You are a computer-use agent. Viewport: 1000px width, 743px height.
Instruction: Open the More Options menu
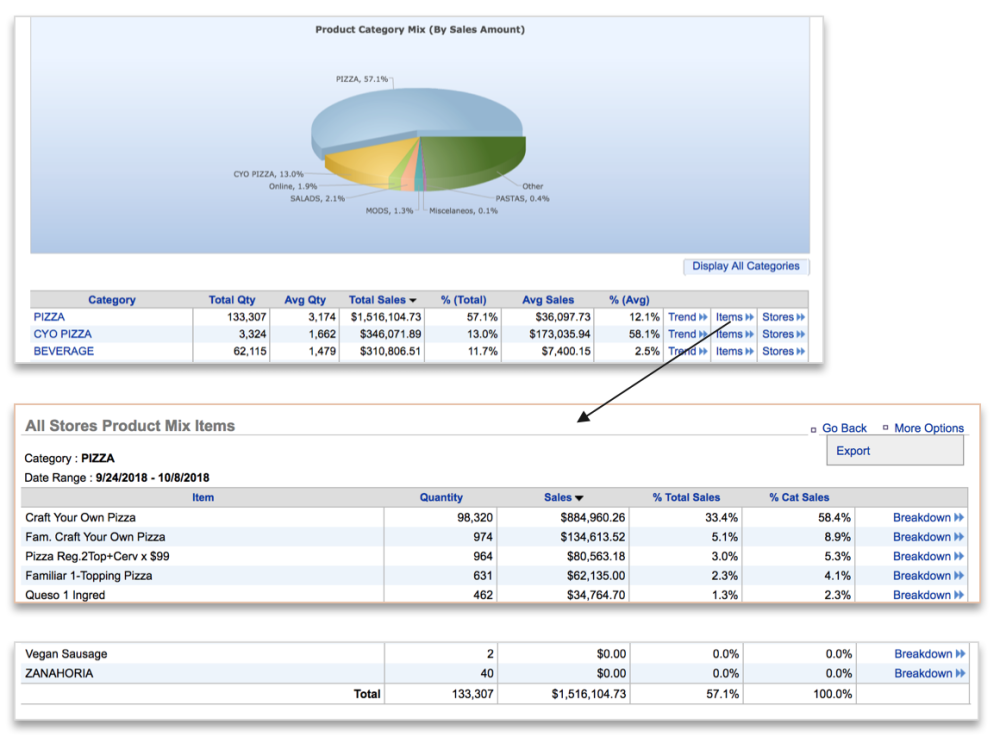click(x=929, y=428)
